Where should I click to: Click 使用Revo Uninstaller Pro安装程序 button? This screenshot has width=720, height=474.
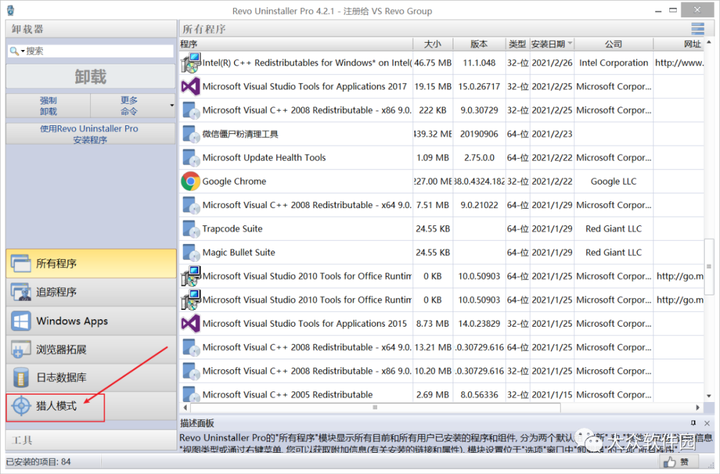pos(90,134)
